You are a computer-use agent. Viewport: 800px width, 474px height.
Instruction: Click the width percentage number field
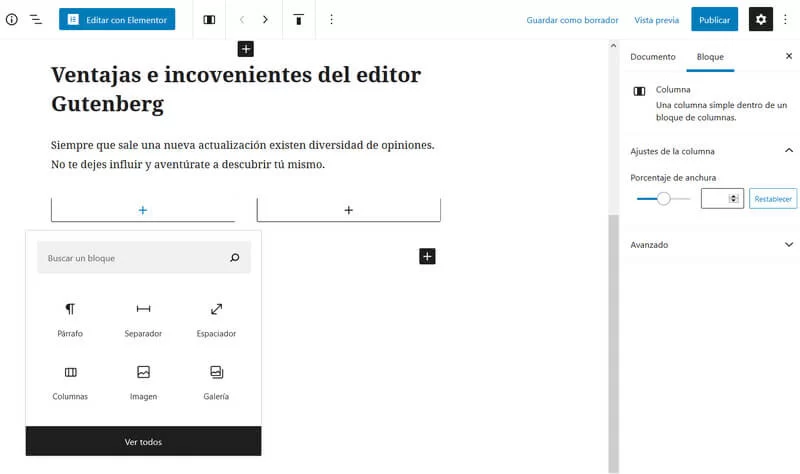722,198
